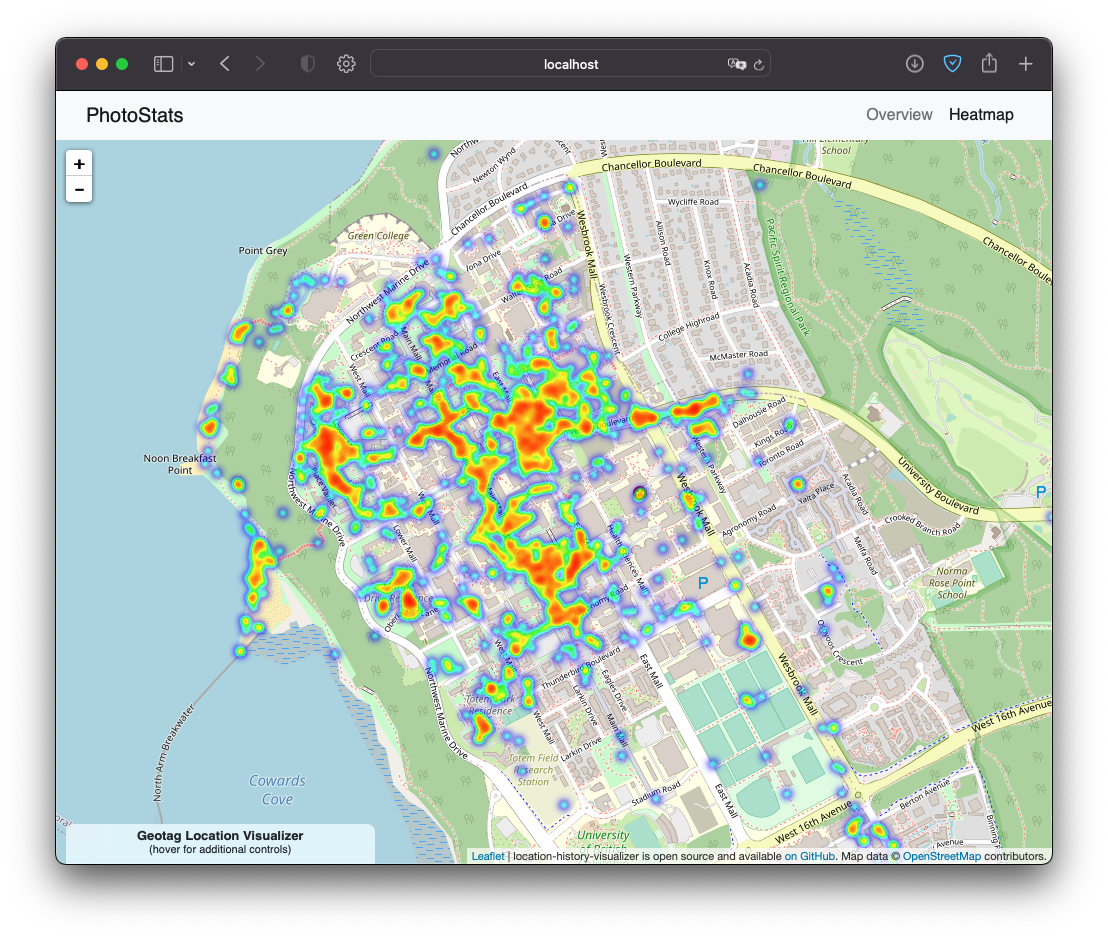Toggle the Safari sidebar icon

(163, 64)
